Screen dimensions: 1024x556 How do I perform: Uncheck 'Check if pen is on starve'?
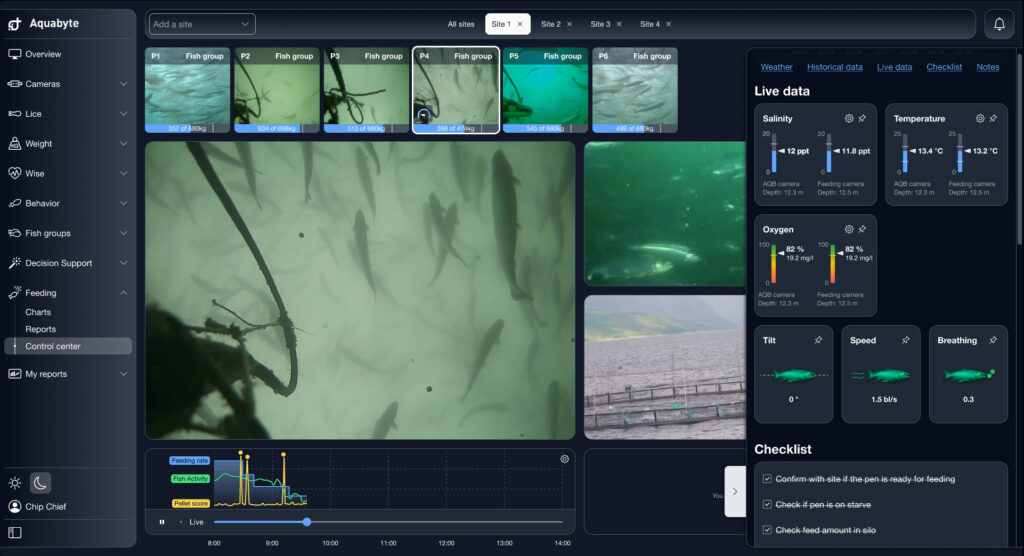tap(767, 504)
